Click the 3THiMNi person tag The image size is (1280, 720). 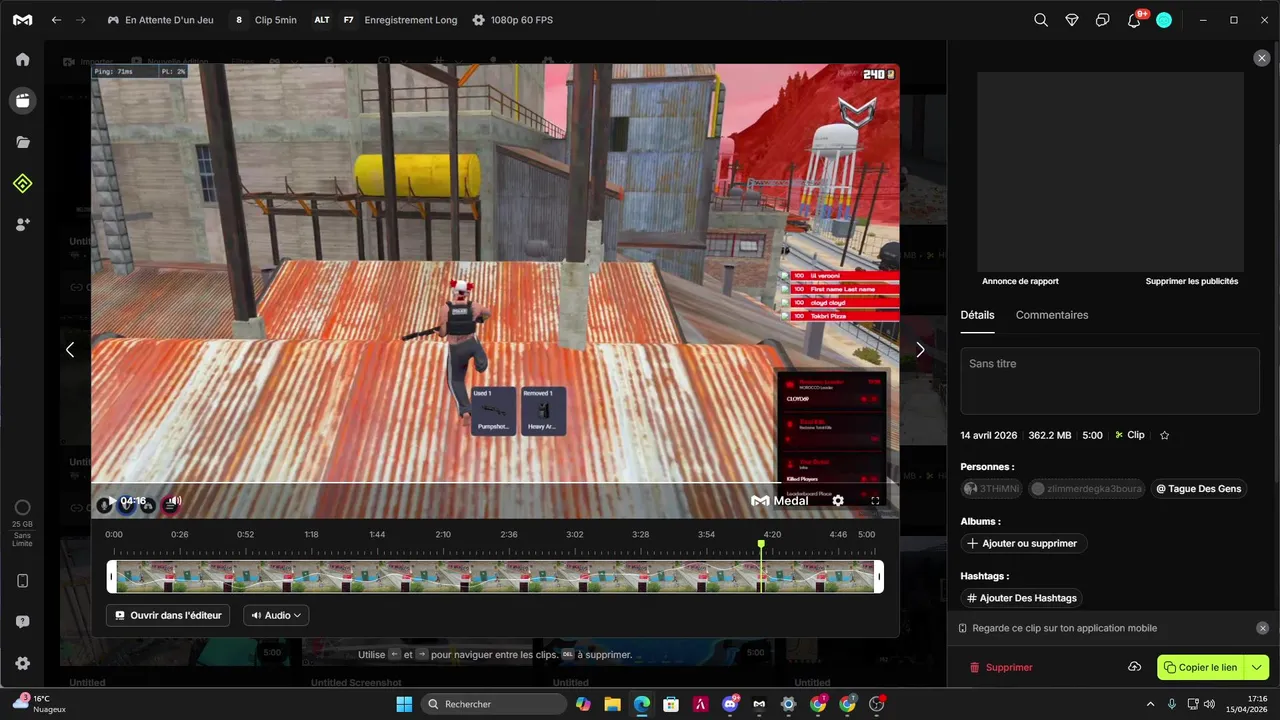point(992,489)
